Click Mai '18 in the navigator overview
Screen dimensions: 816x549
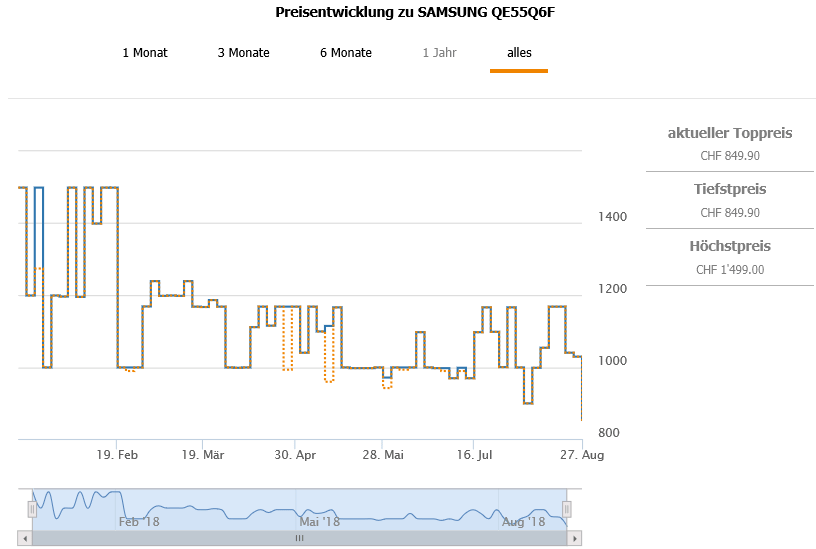tap(320, 522)
